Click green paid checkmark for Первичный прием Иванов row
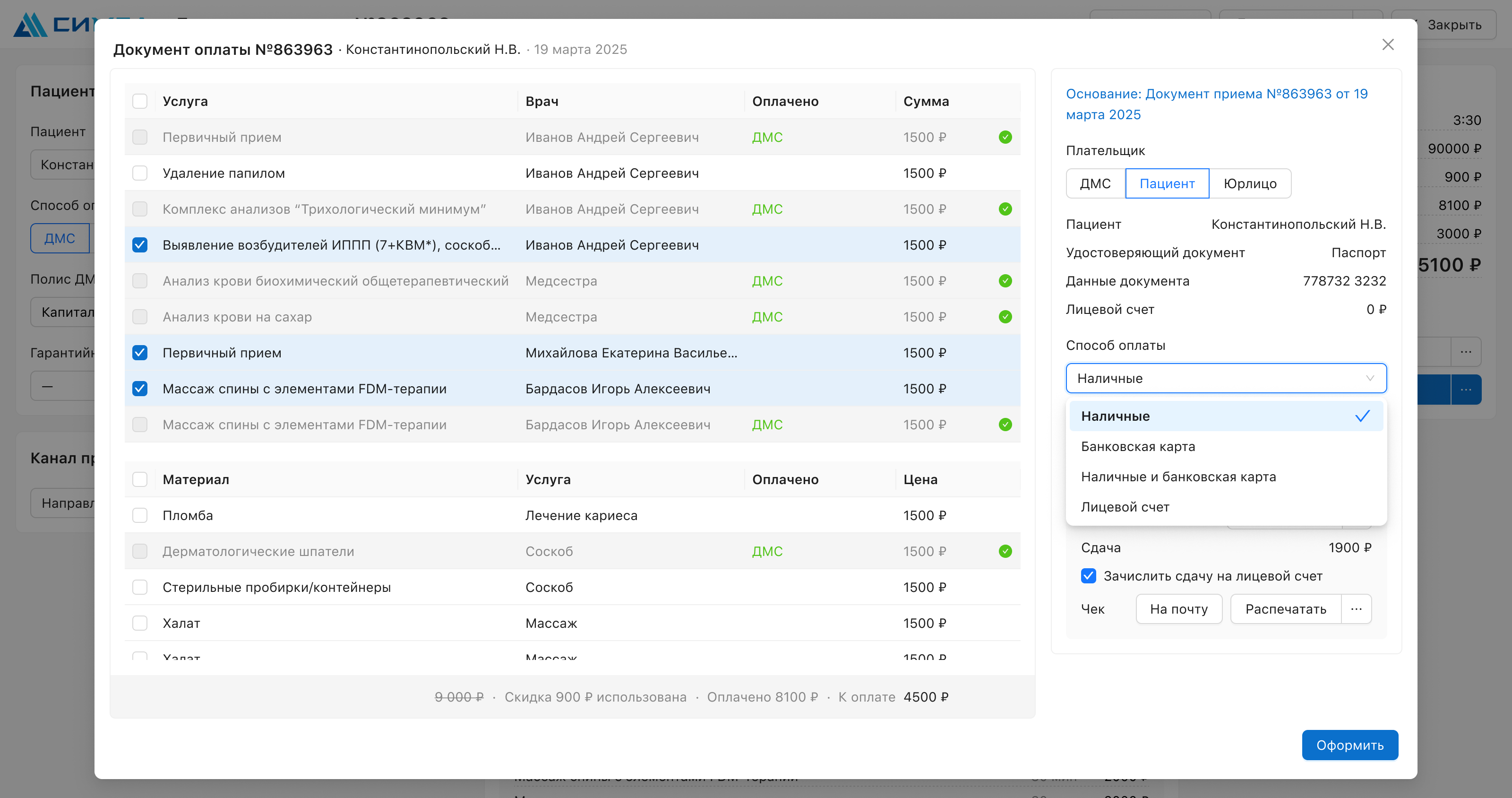 coord(1005,138)
